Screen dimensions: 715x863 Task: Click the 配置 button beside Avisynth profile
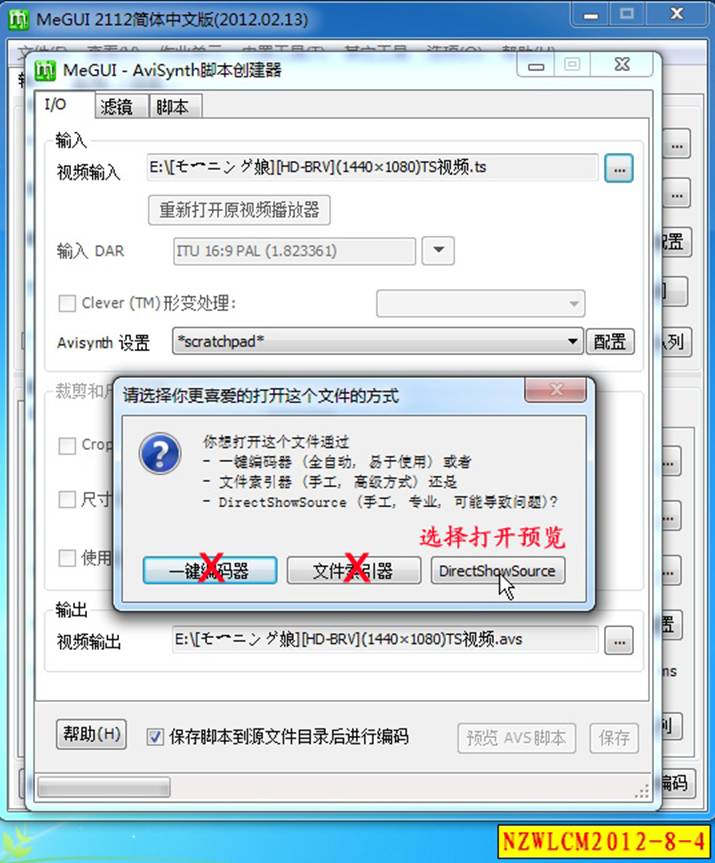[610, 342]
